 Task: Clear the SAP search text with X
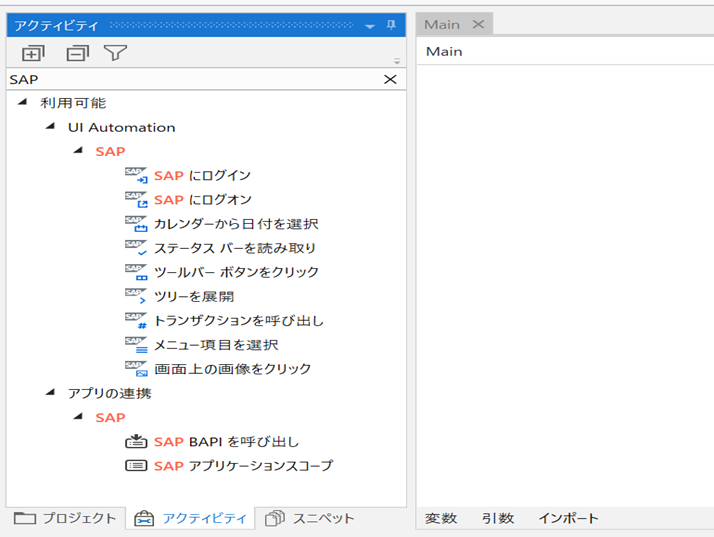390,79
